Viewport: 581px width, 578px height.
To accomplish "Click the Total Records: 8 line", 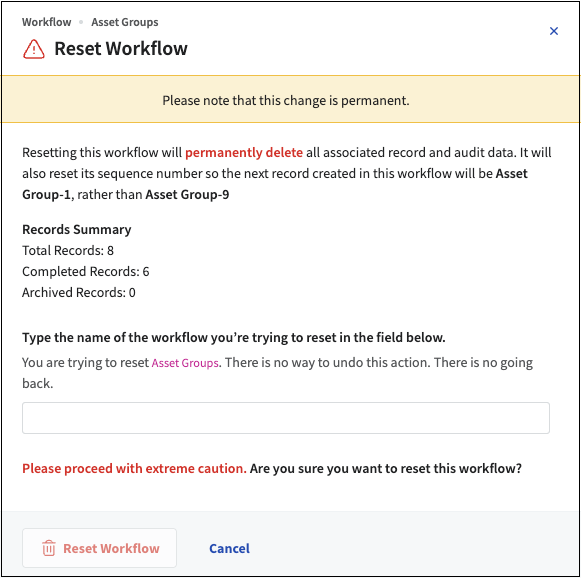I will (68, 250).
